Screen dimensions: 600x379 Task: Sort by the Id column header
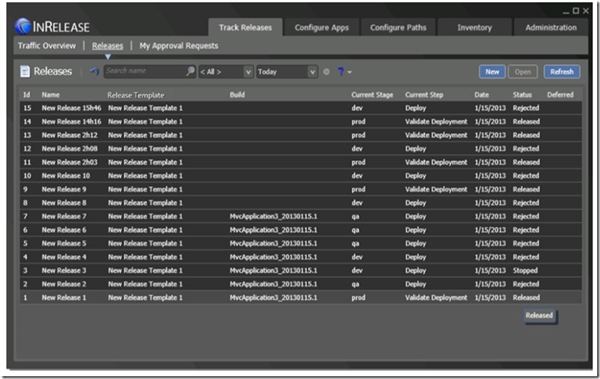tap(26, 95)
